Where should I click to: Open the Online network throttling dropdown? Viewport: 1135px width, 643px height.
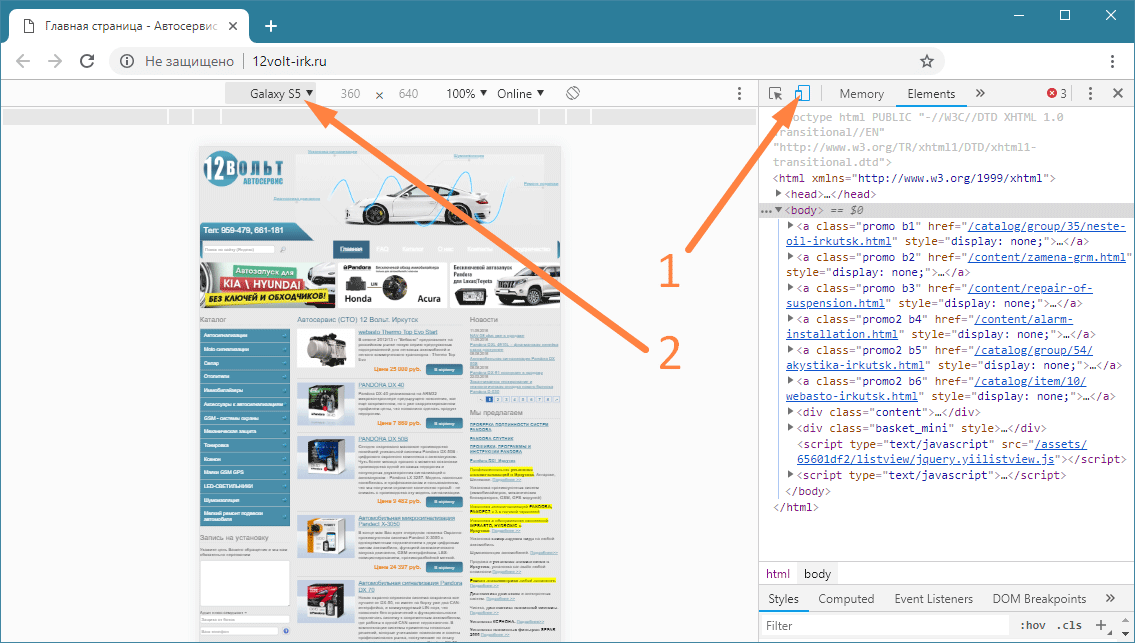(x=520, y=93)
